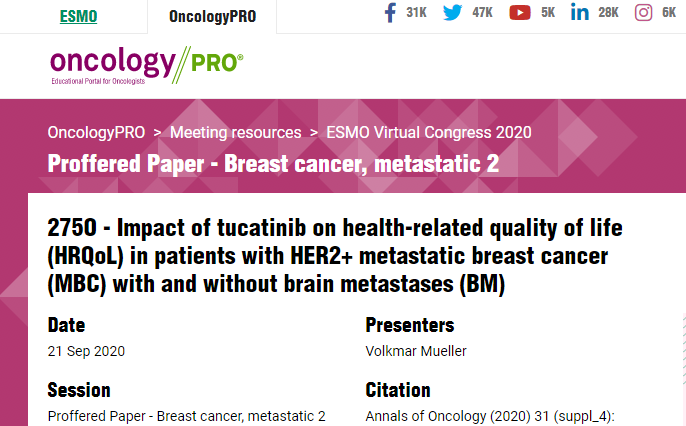Screen dimensions: 686x426
Task: Open the ESMO Facebook page icon
Action: tap(390, 13)
